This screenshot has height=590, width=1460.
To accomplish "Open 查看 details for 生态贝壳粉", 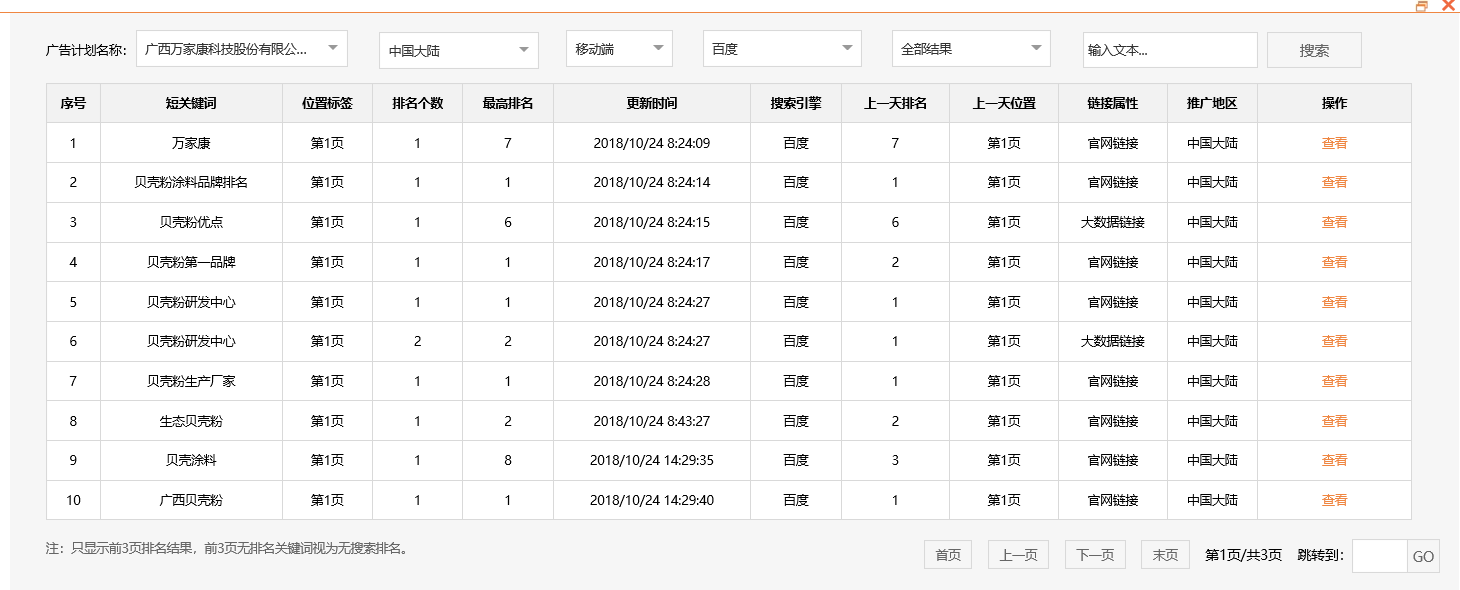I will tap(1334, 421).
